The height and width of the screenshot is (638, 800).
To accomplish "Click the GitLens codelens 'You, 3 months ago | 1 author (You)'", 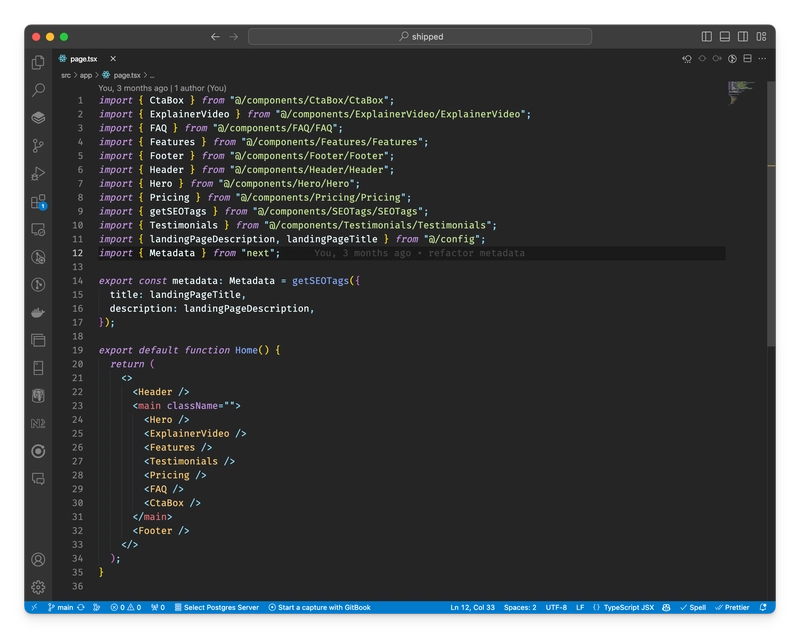I will point(162,88).
